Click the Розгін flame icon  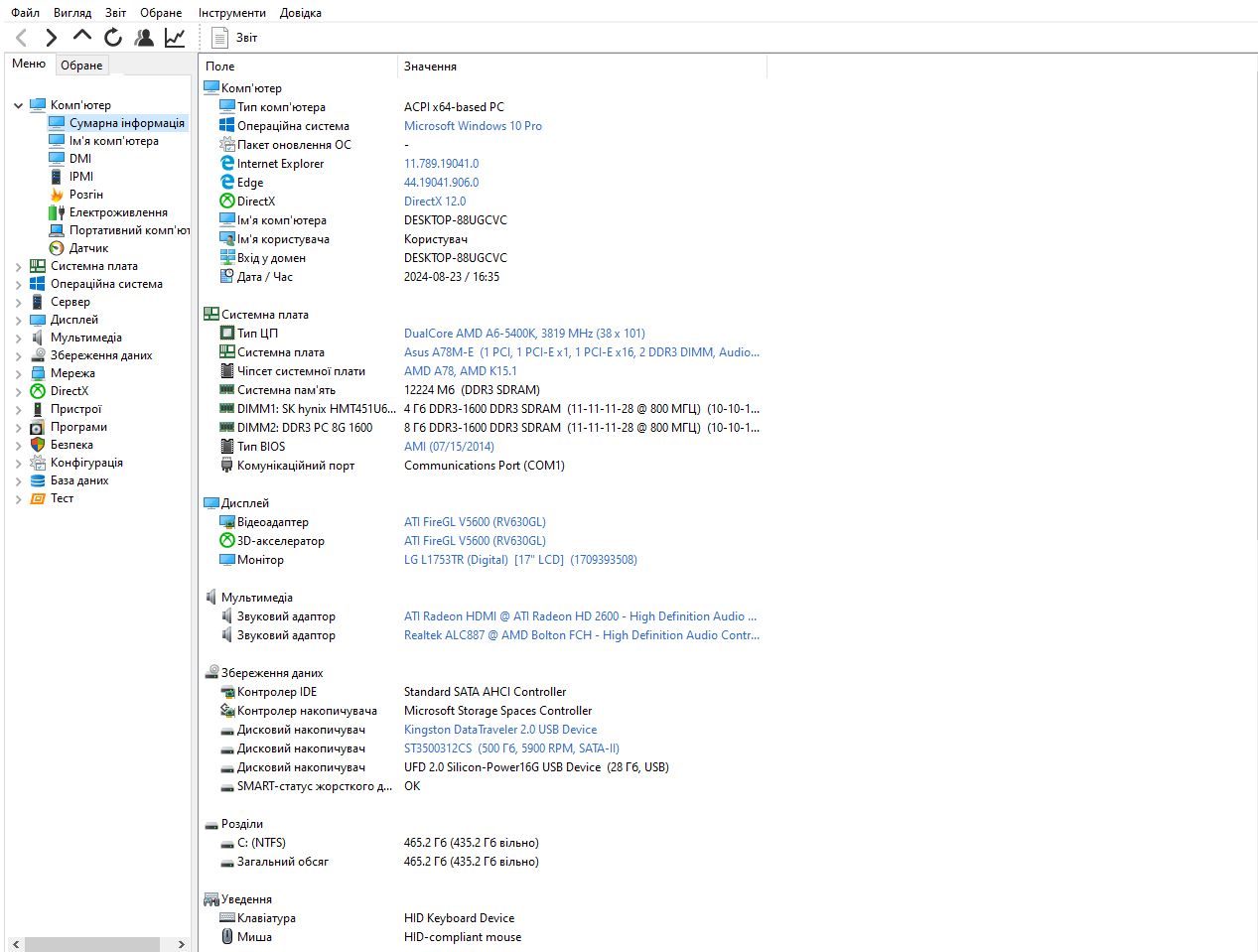(x=57, y=195)
